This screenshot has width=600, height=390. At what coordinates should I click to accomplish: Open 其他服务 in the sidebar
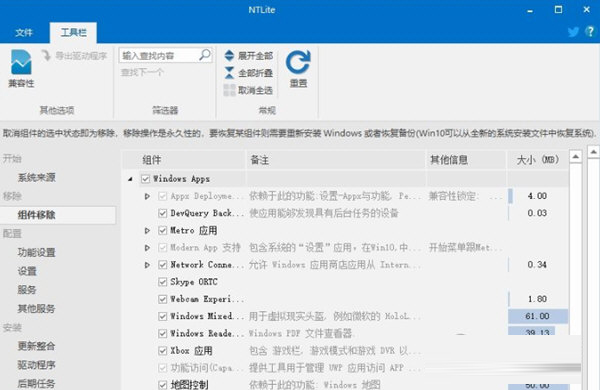point(37,308)
